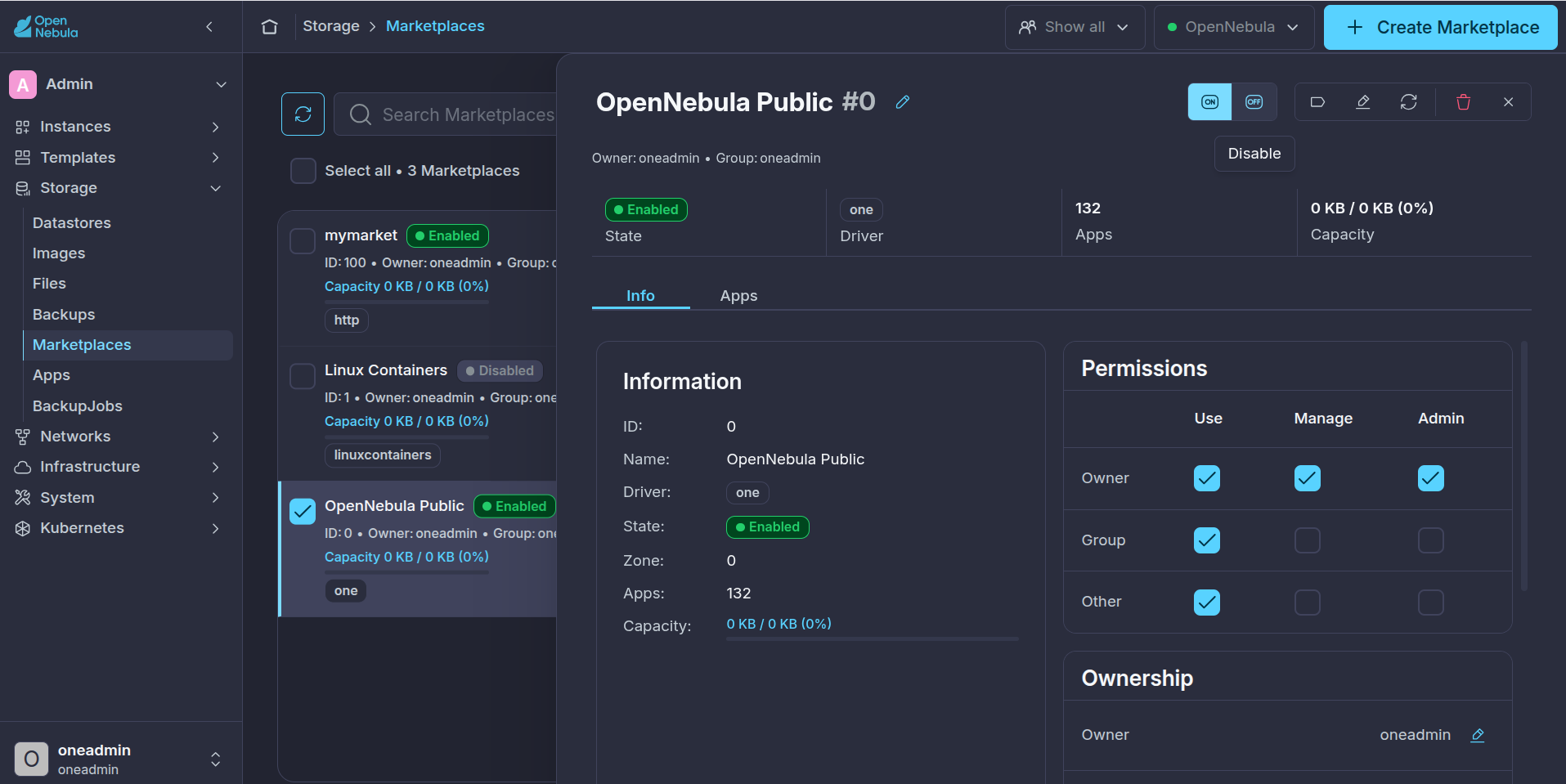This screenshot has height=784, width=1566.
Task: Open BackupJobs in sidebar
Action: (78, 406)
